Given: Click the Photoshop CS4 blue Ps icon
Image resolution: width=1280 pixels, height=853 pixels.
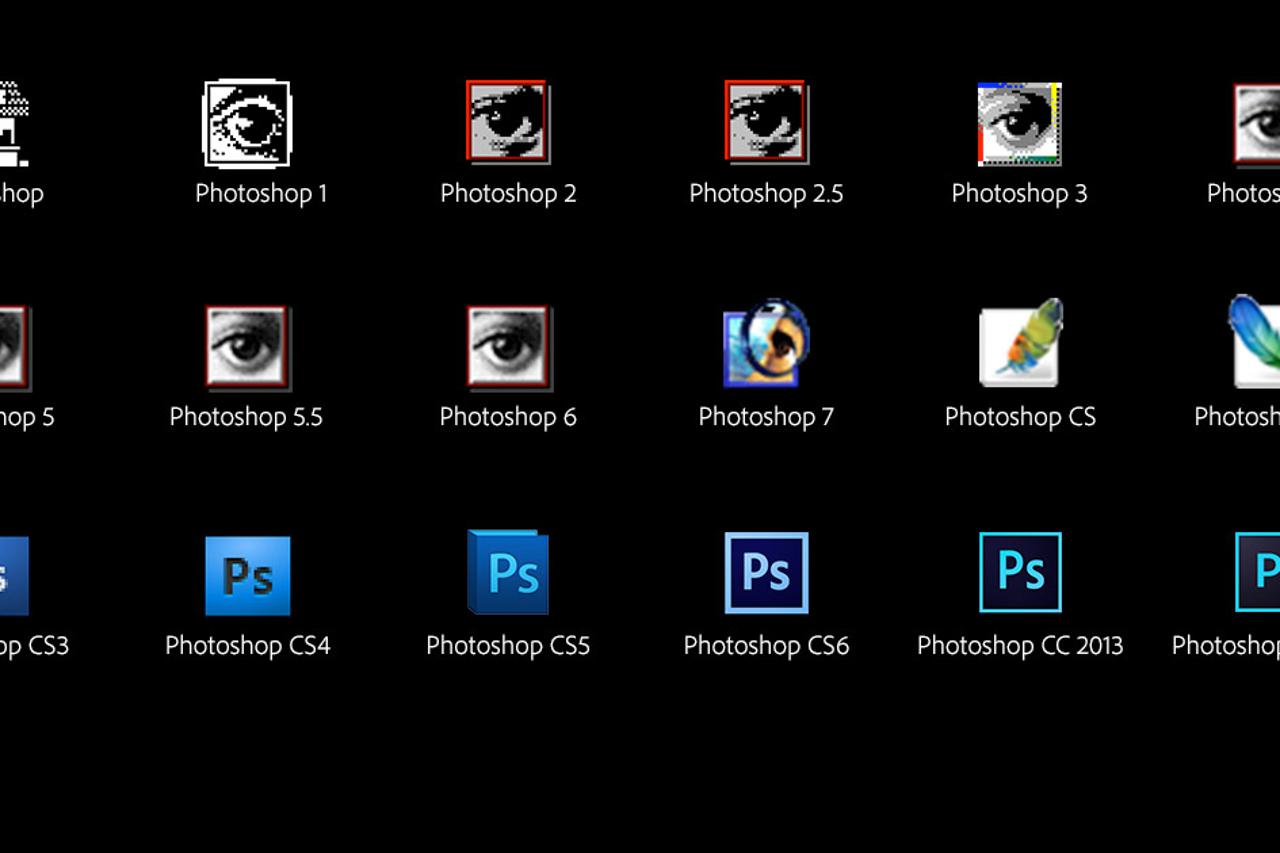Looking at the screenshot, I should (247, 573).
